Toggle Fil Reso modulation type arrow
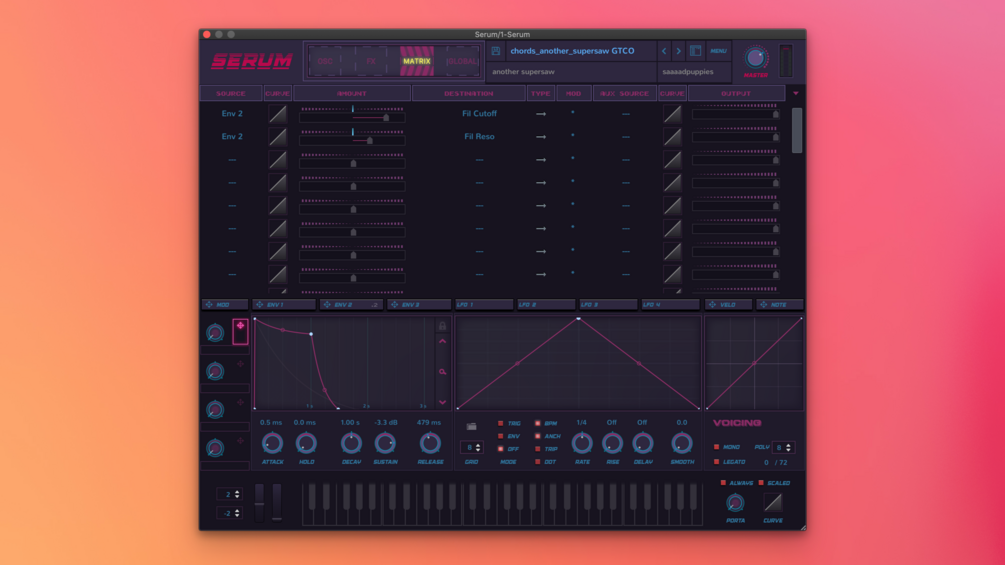This screenshot has width=1005, height=565. pos(541,137)
